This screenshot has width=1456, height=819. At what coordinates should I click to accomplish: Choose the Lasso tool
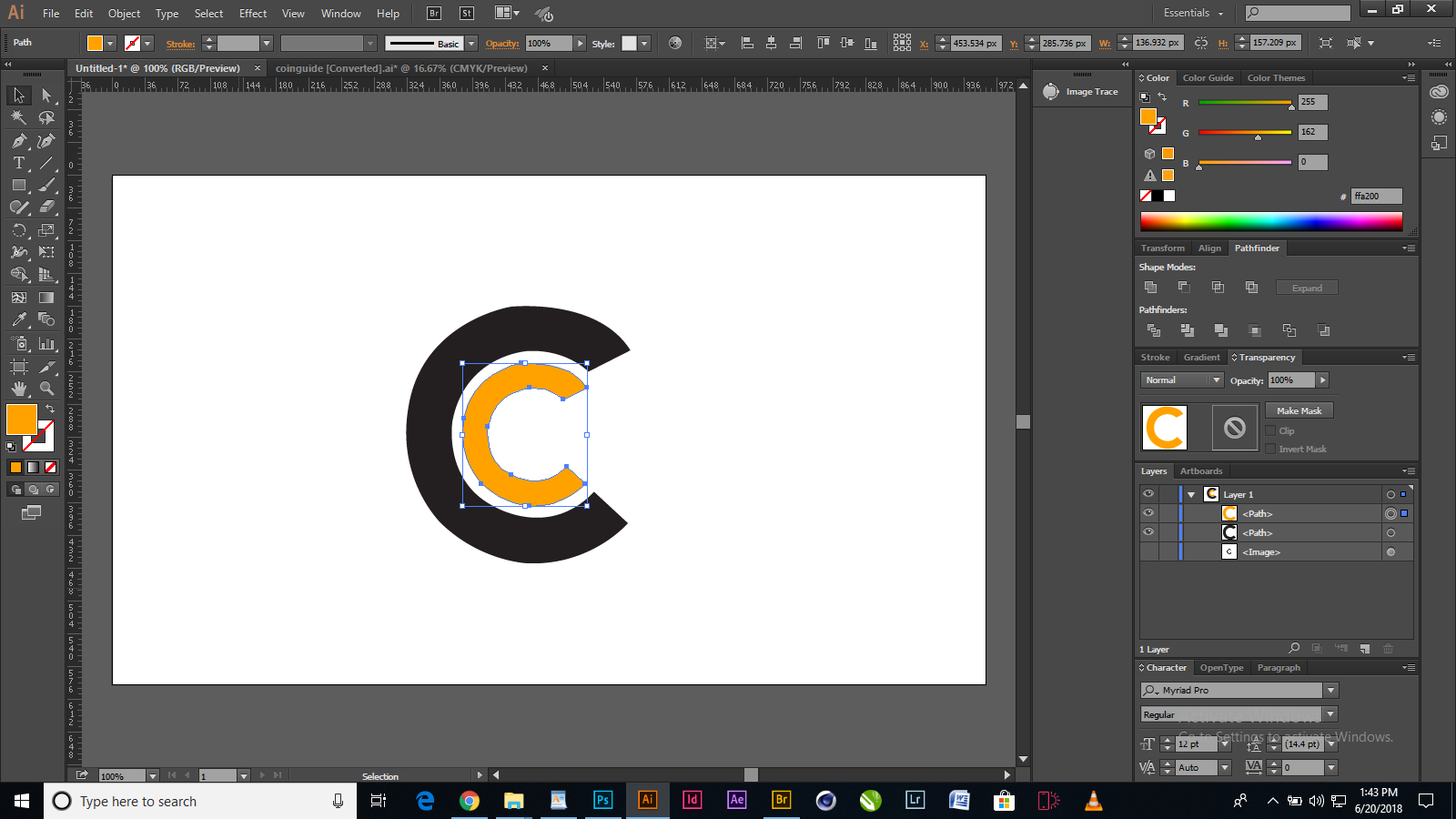(46, 117)
